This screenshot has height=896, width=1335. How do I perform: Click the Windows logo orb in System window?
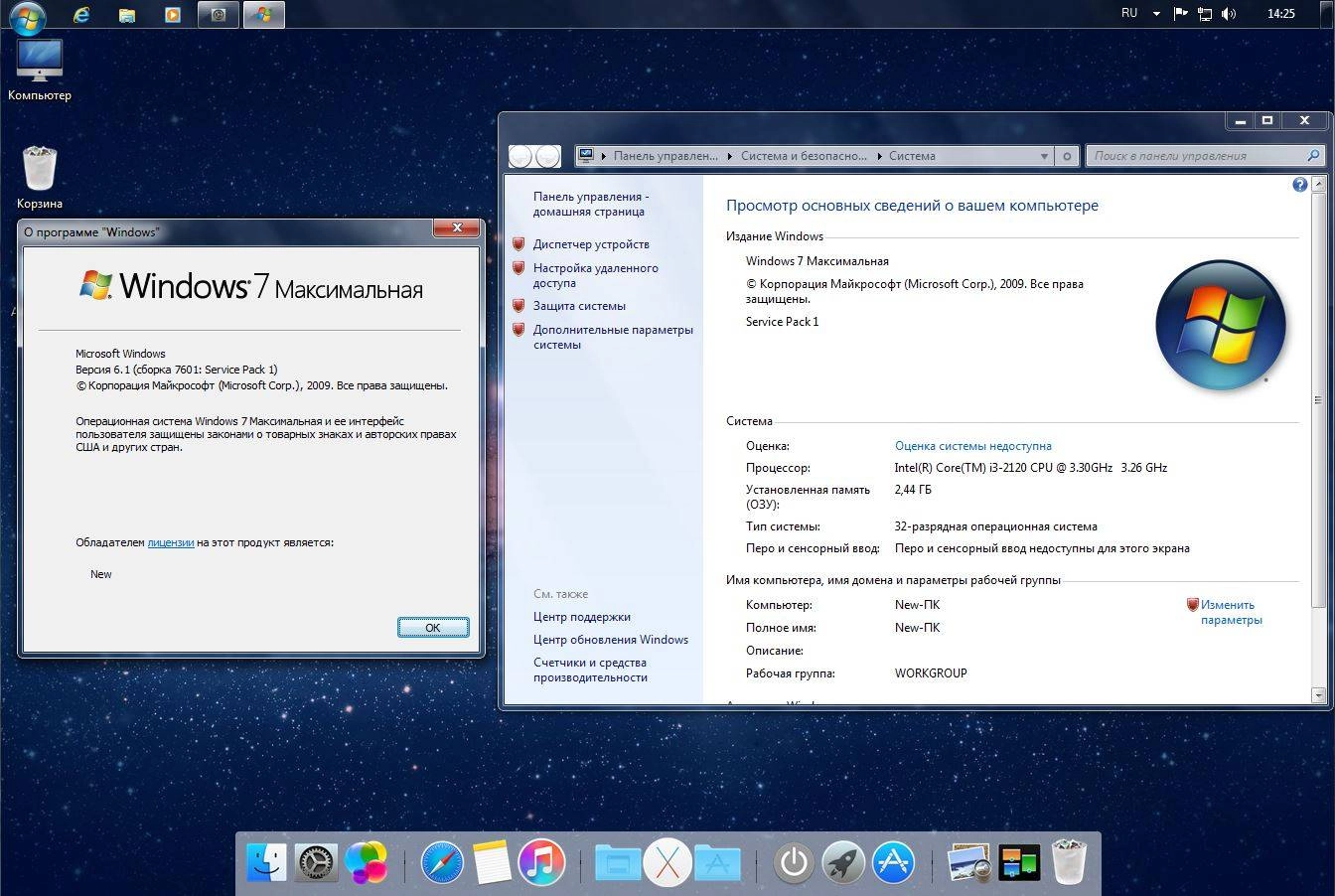click(1221, 325)
